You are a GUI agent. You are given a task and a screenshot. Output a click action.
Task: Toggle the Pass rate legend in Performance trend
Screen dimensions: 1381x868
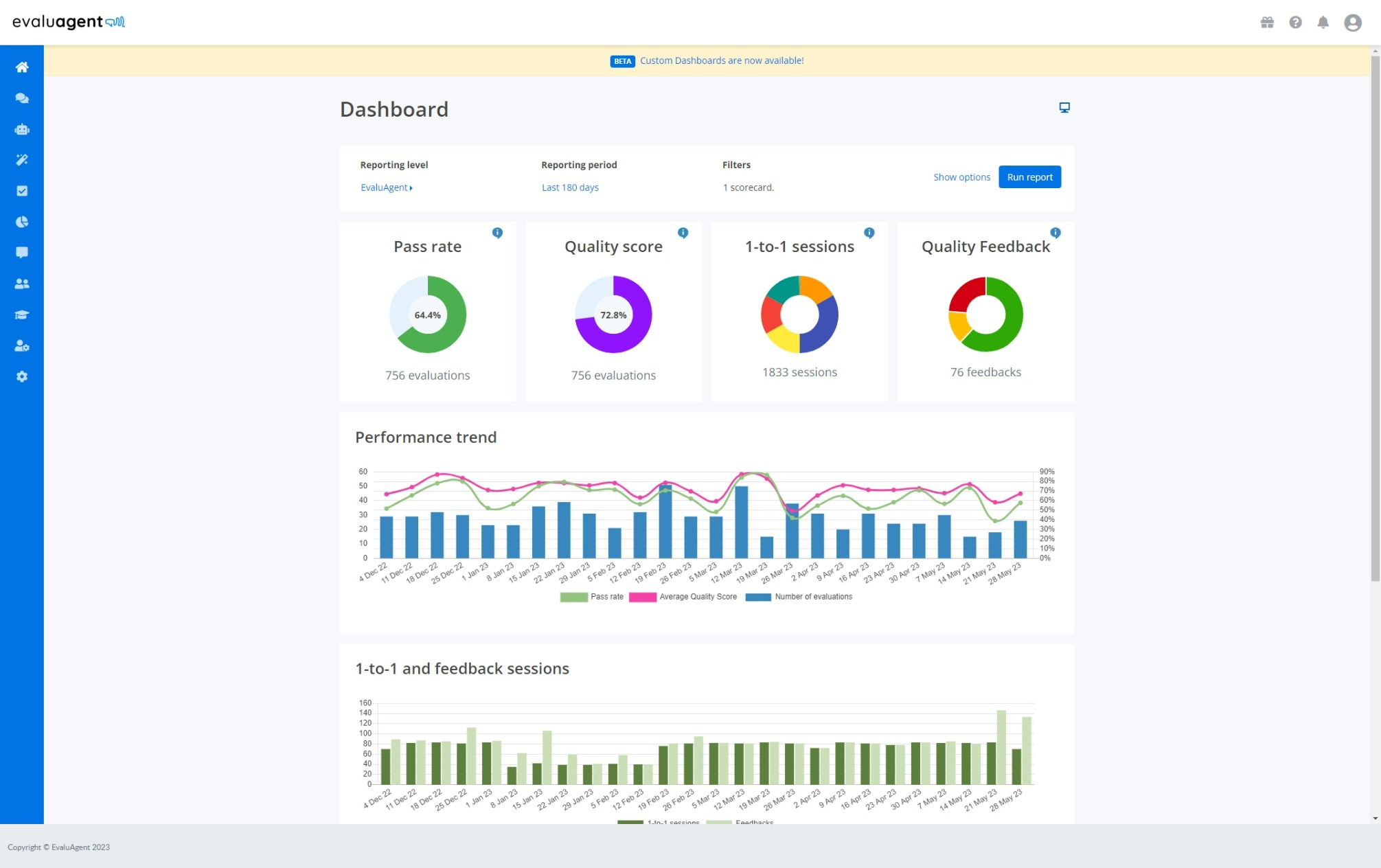click(x=592, y=597)
